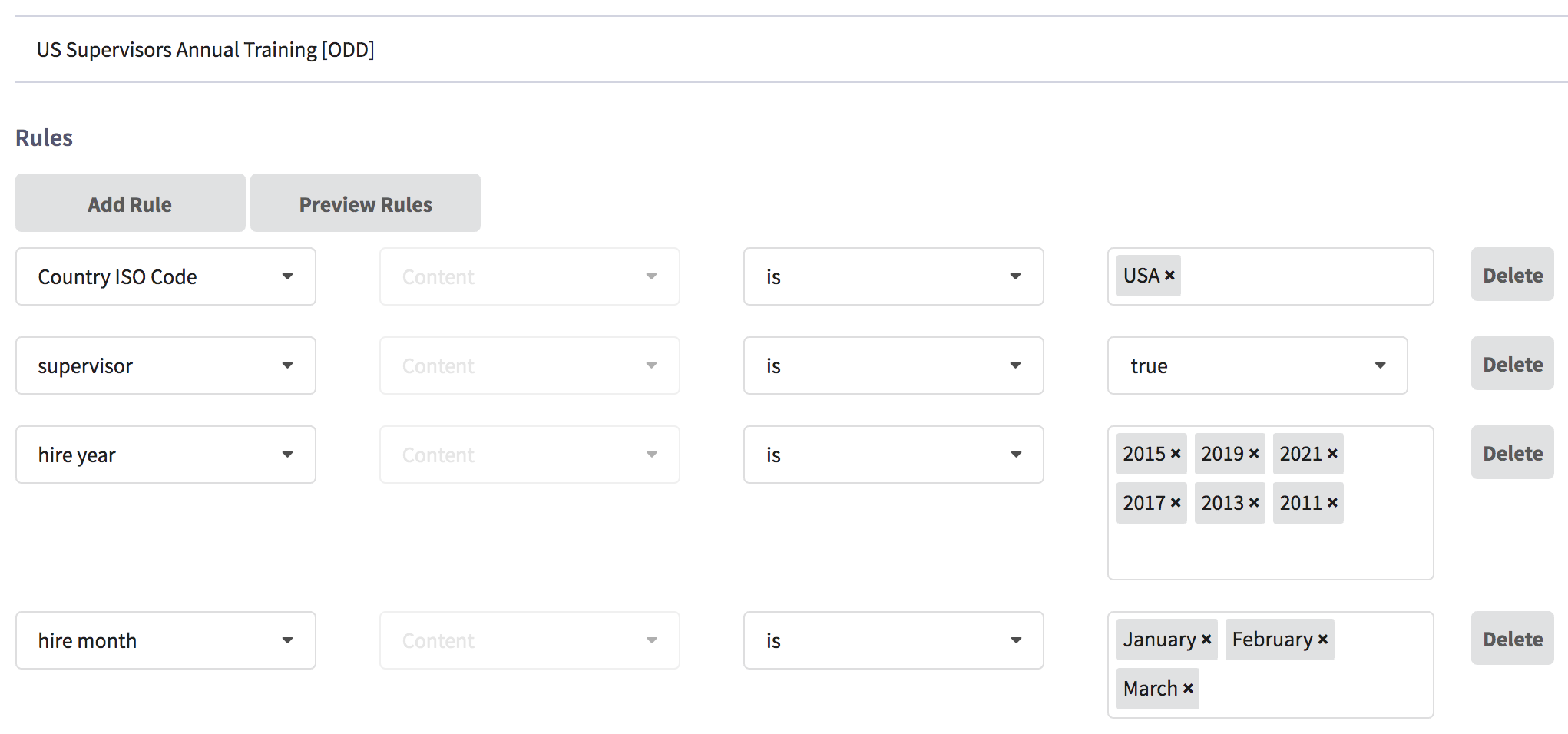Click the Preview Rules button

point(366,203)
